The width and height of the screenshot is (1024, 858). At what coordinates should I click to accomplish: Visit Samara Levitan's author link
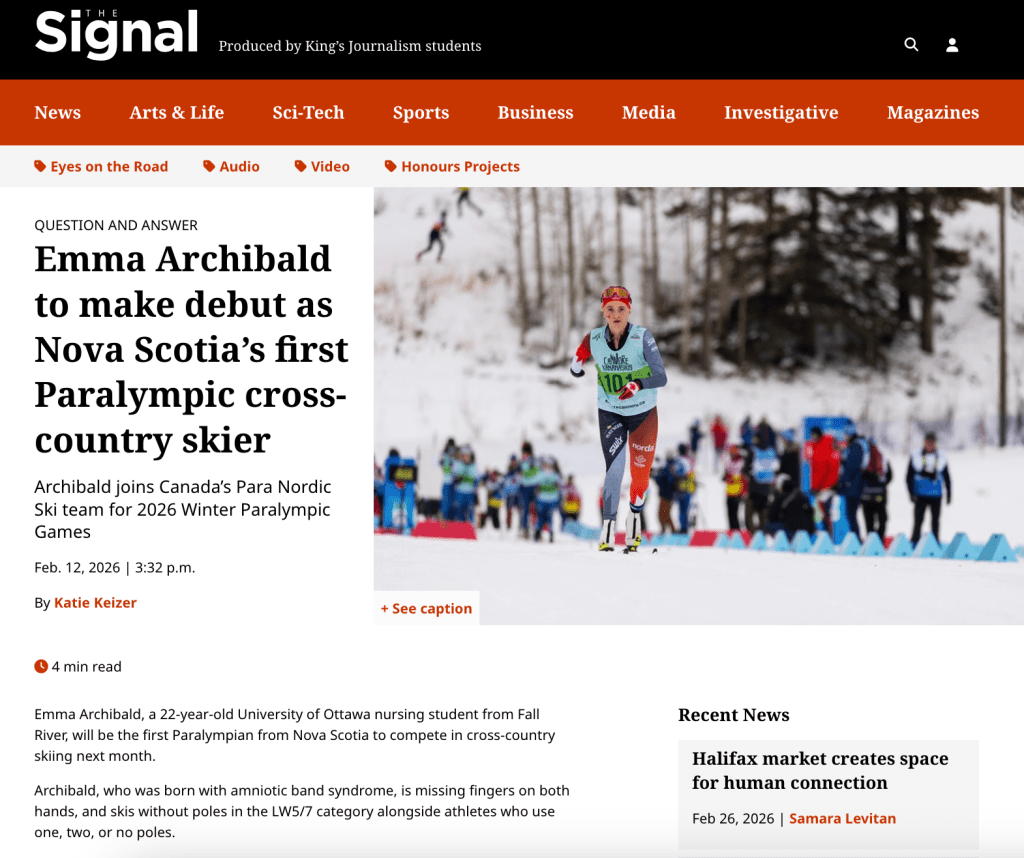pos(842,818)
